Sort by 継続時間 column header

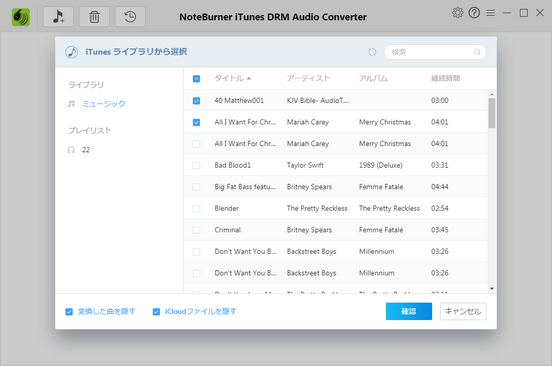446,78
